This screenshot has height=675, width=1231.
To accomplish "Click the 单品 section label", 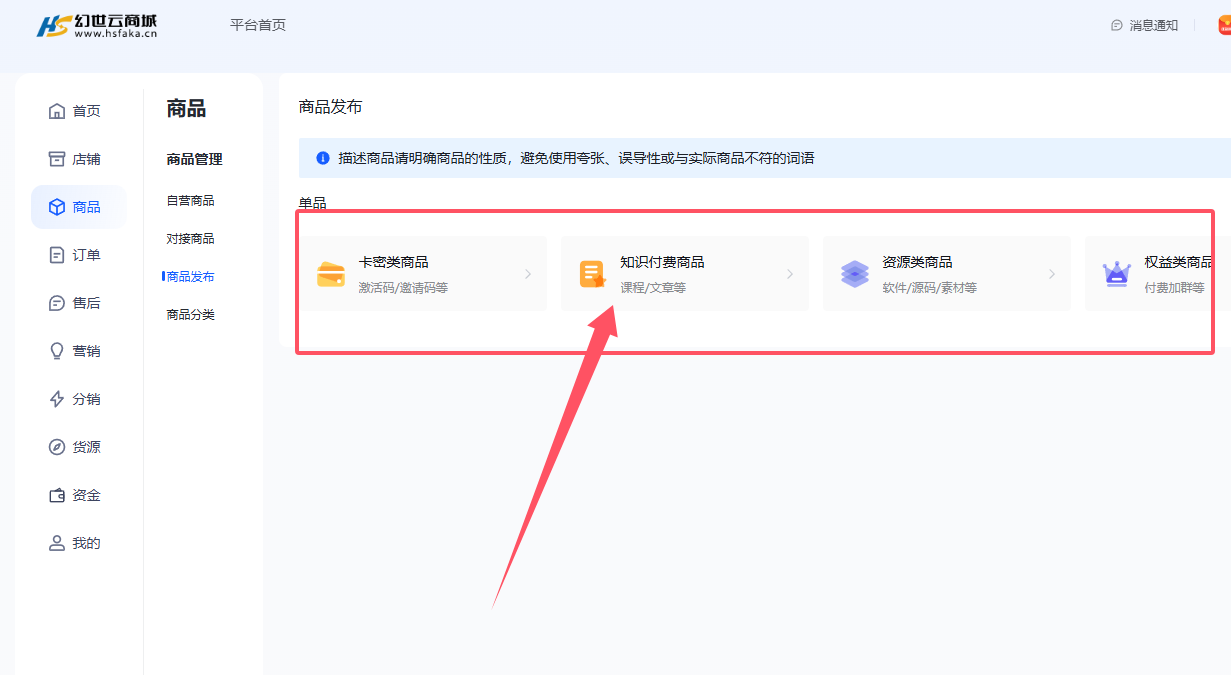I will [313, 204].
